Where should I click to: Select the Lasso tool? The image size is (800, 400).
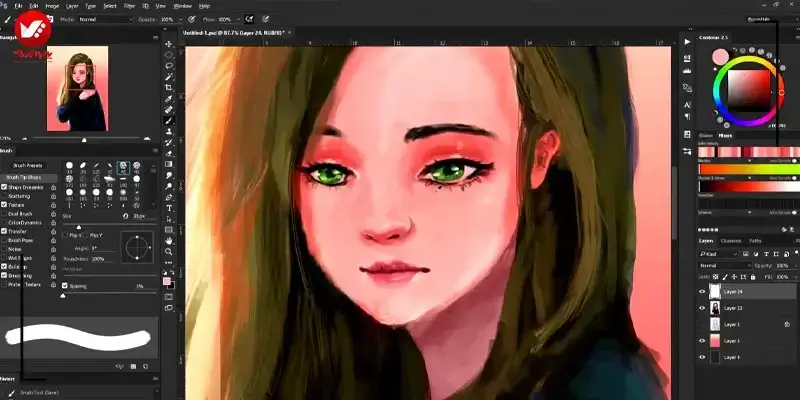169,66
